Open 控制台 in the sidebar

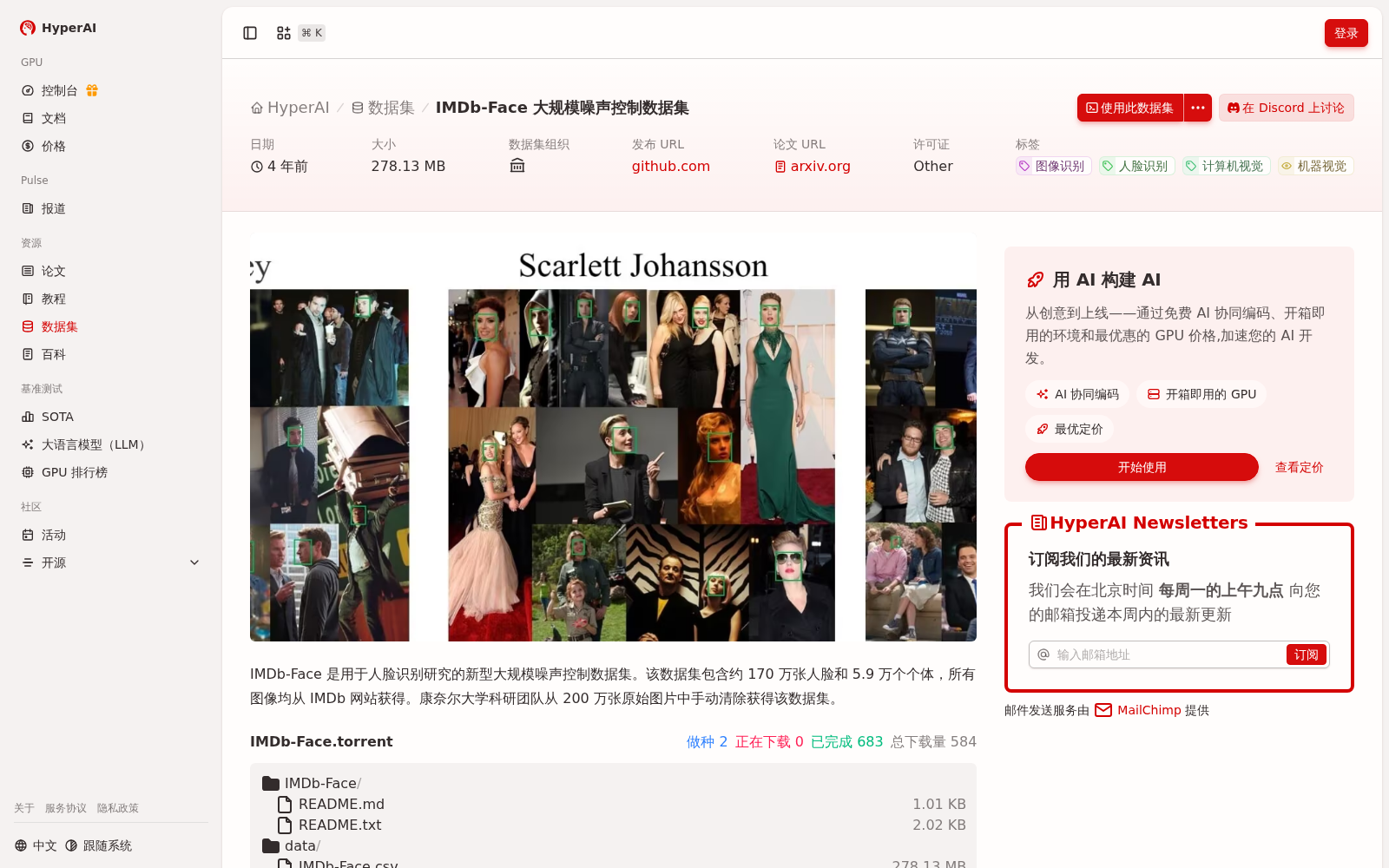111,90
